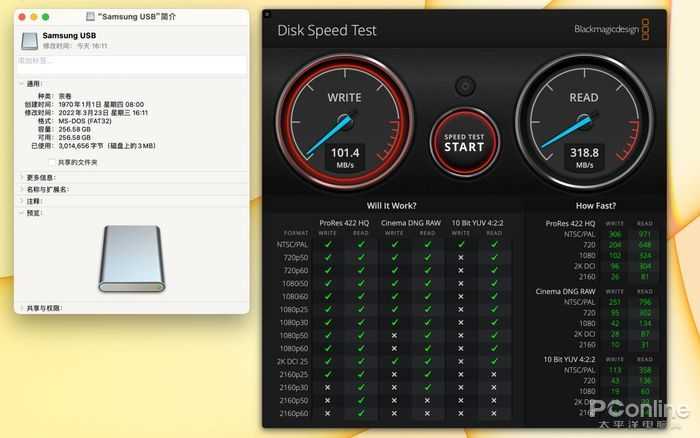Click the Cinema DNG RAW column header in Will It Work
The width and height of the screenshot is (700, 438).
click(x=411, y=223)
